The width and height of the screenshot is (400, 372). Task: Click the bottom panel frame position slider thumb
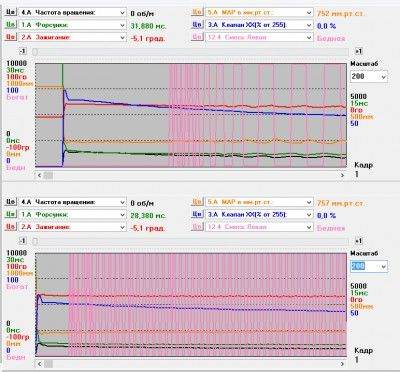tap(35, 241)
